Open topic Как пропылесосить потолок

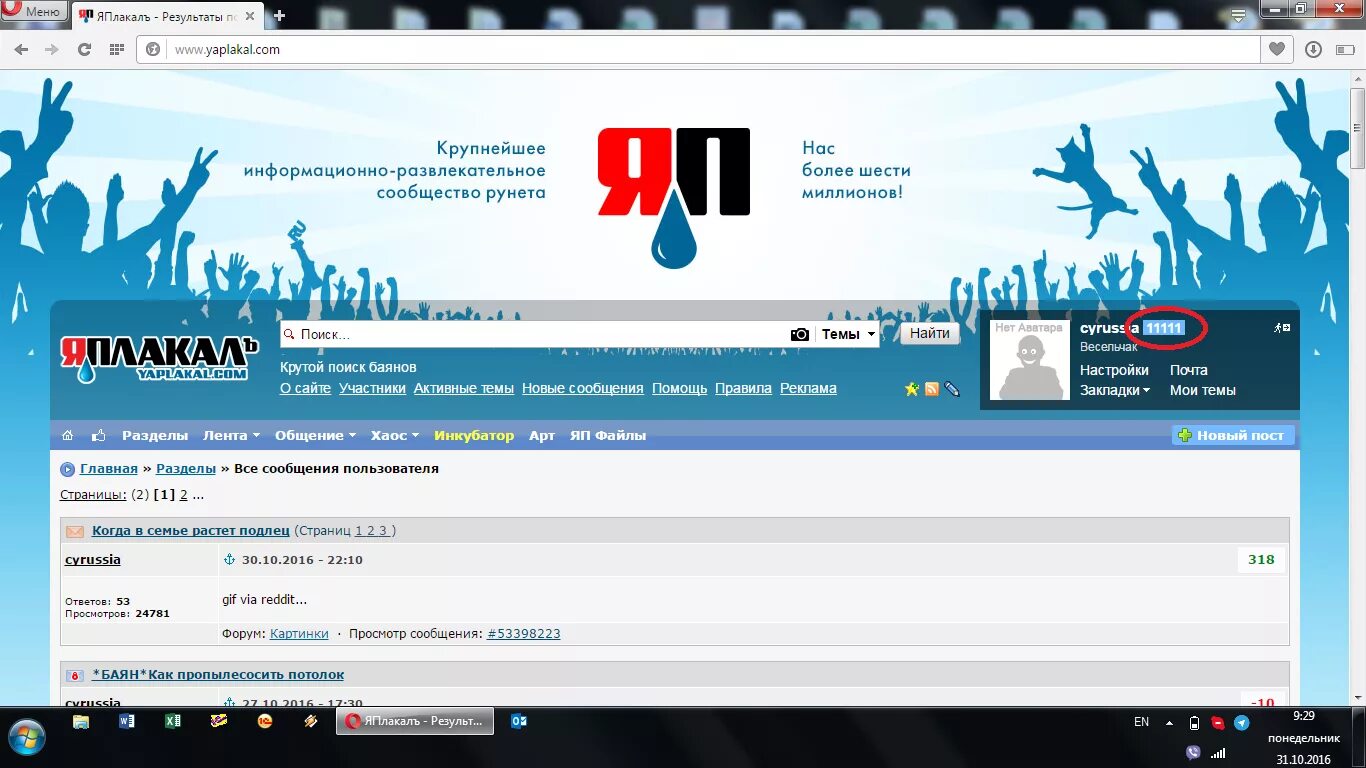pyautogui.click(x=218, y=674)
